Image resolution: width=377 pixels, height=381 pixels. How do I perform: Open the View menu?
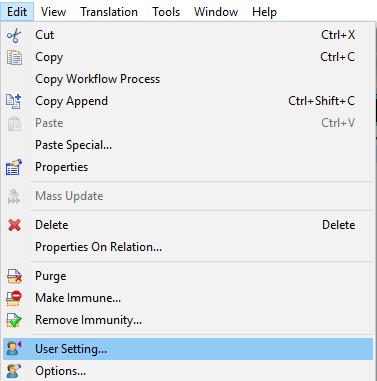click(53, 12)
